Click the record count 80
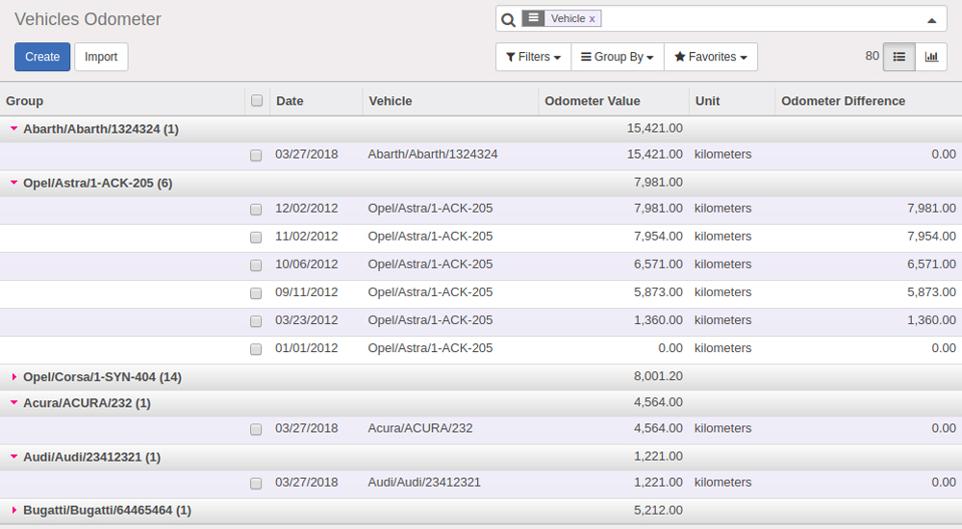This screenshot has height=529, width=962. coord(872,56)
